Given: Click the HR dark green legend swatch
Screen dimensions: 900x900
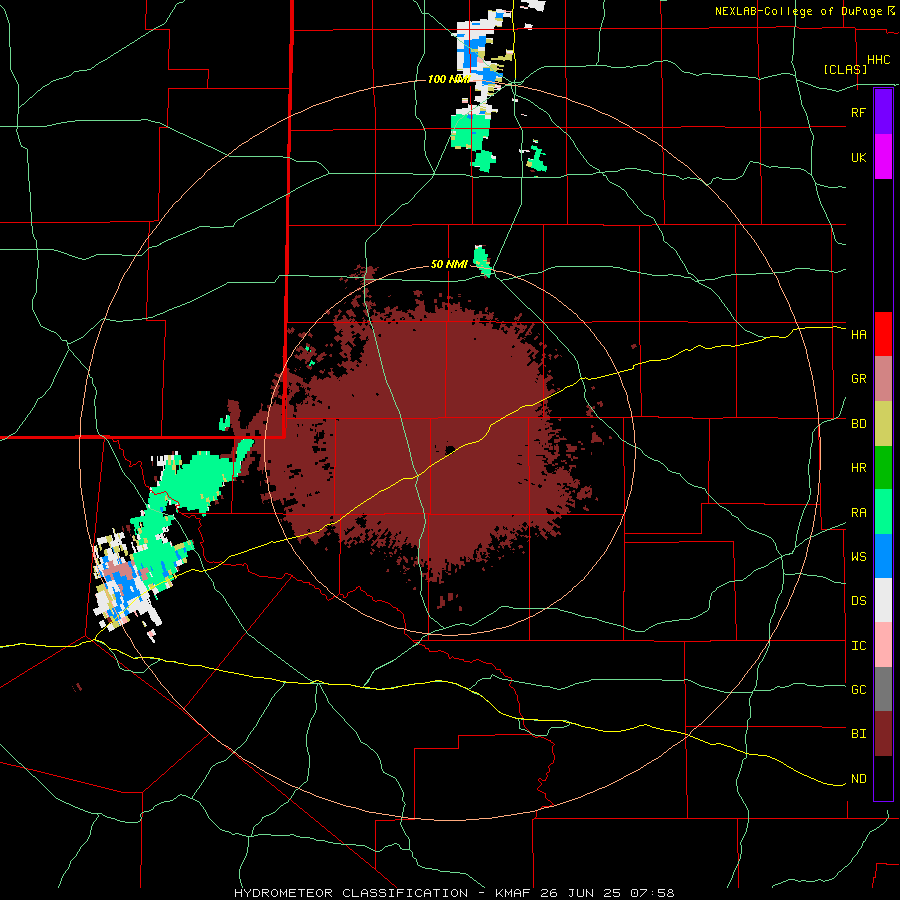Looking at the screenshot, I should coord(883,468).
